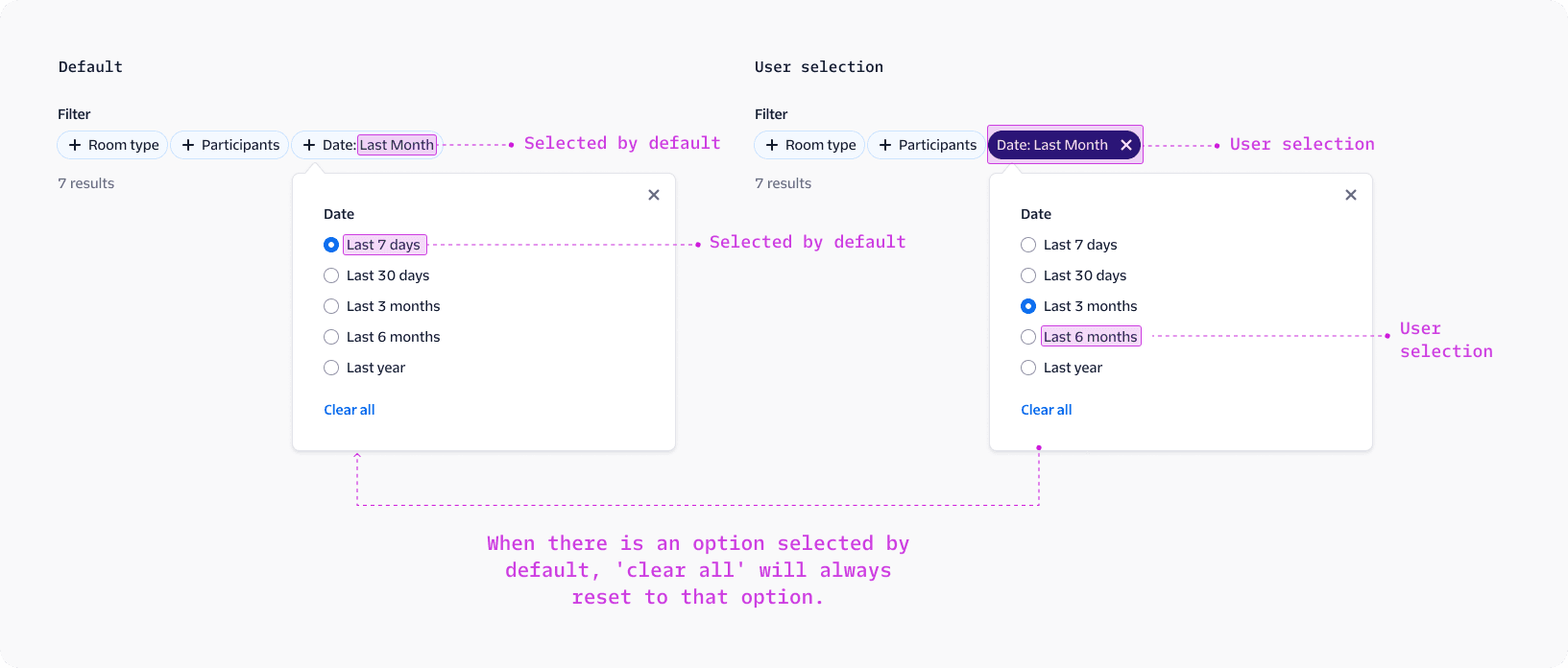Click the X icon on Date: Last Month chip
1568x668 pixels.
click(x=1125, y=145)
